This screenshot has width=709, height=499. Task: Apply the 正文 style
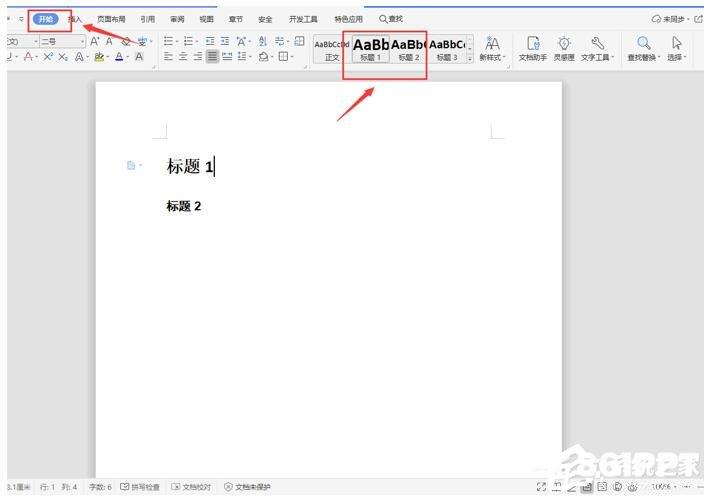(x=332, y=50)
